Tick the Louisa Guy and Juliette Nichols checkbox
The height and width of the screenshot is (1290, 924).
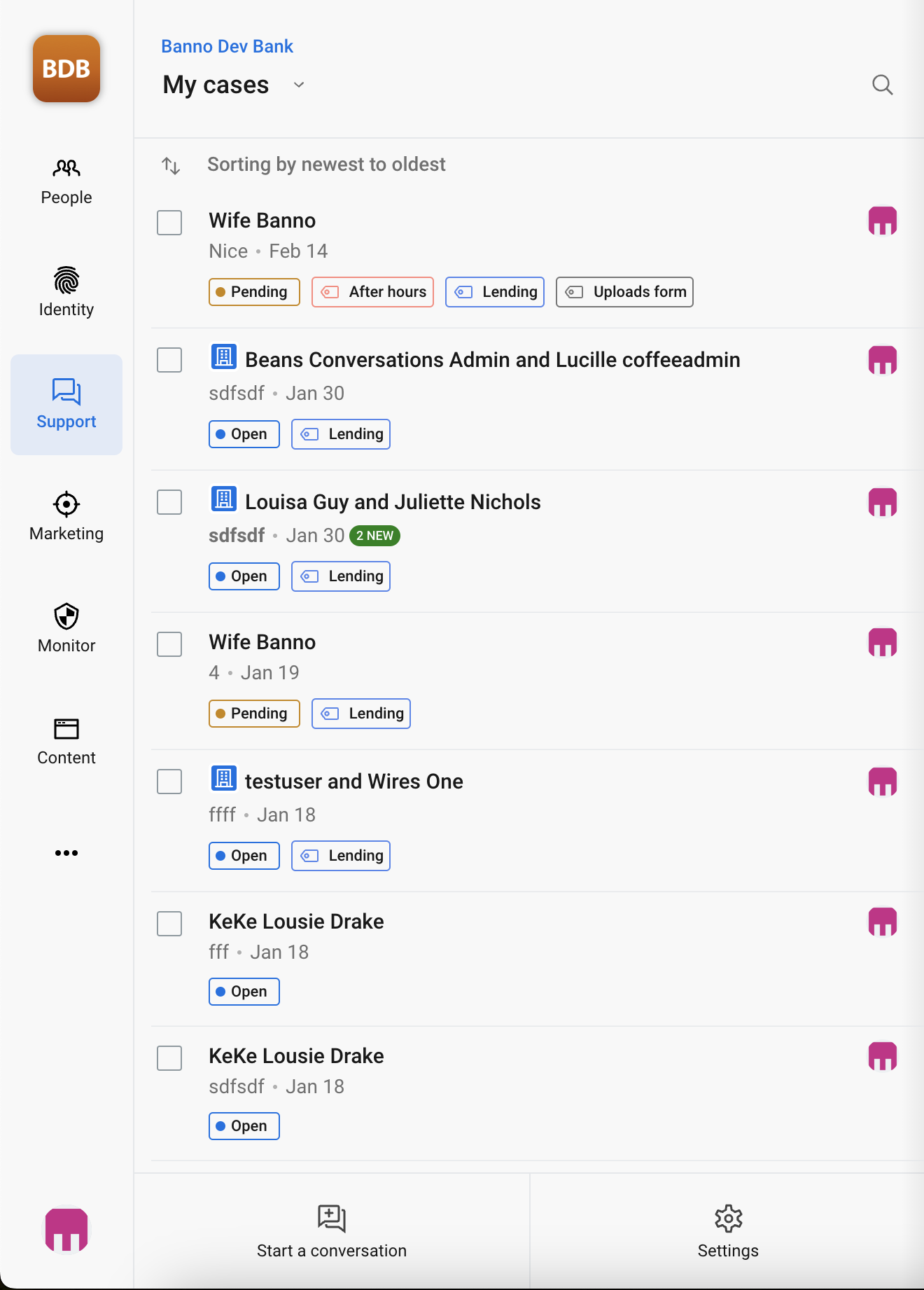point(169,502)
